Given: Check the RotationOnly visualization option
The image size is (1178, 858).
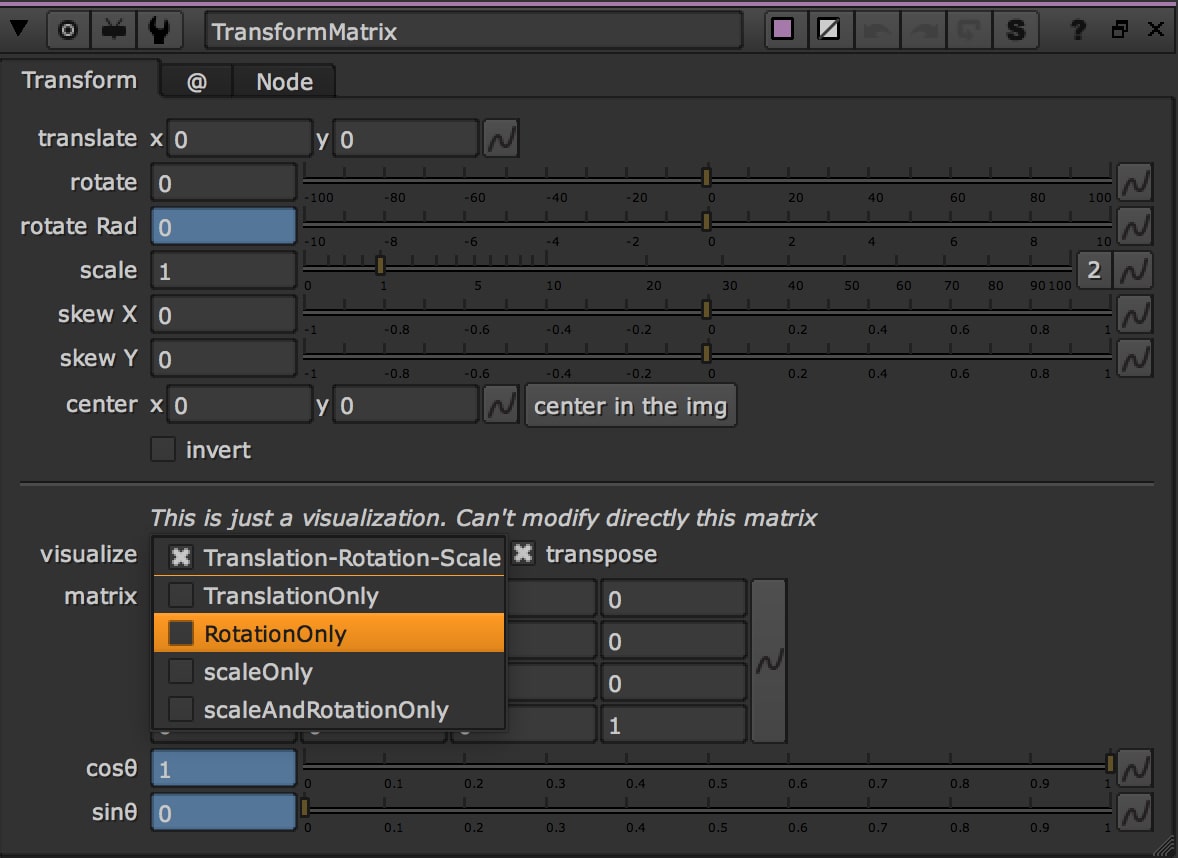Looking at the screenshot, I should (x=181, y=633).
